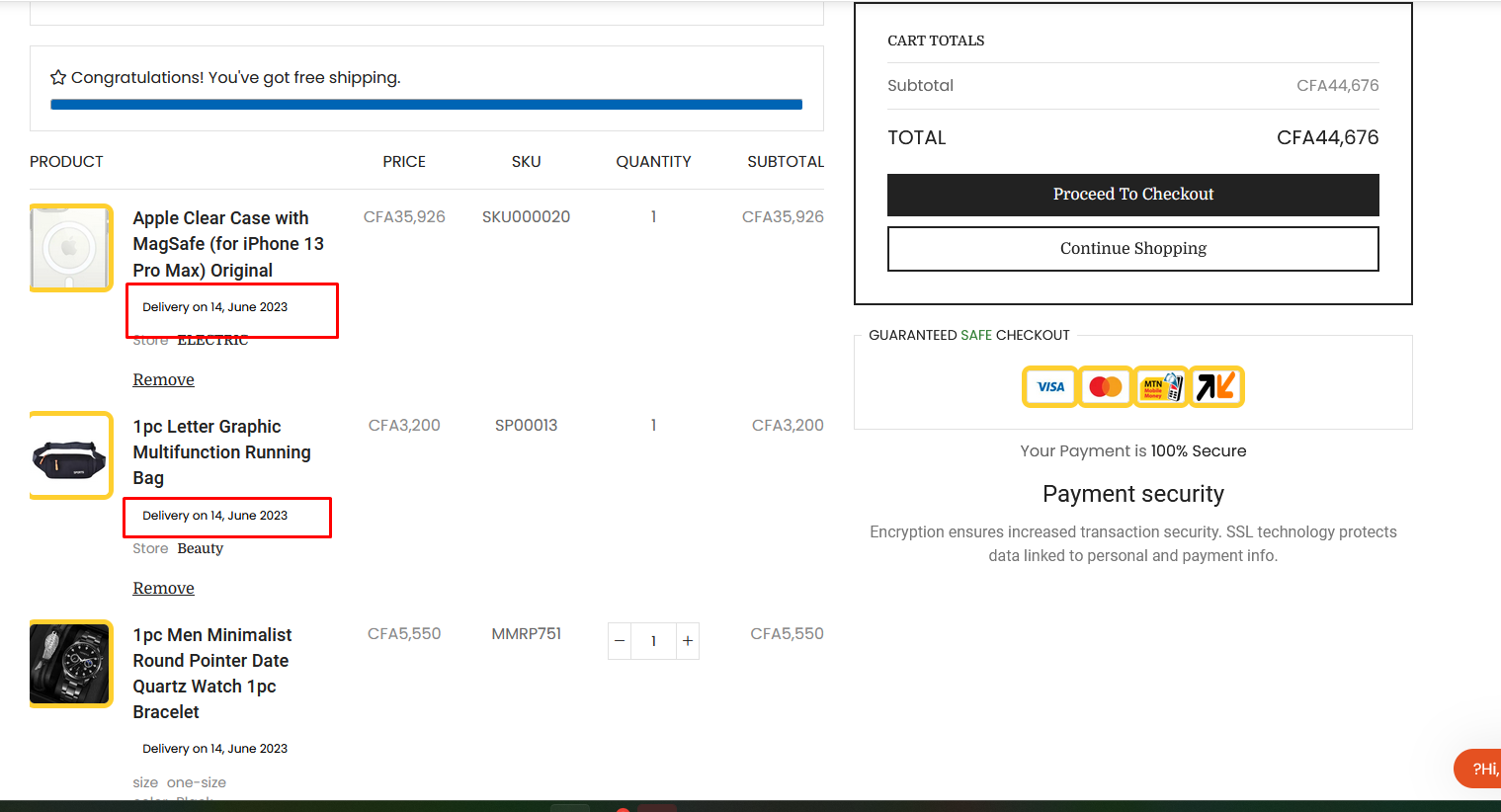Remove the Letter Graphic Running Bag
The height and width of the screenshot is (812, 1501).
[x=163, y=588]
